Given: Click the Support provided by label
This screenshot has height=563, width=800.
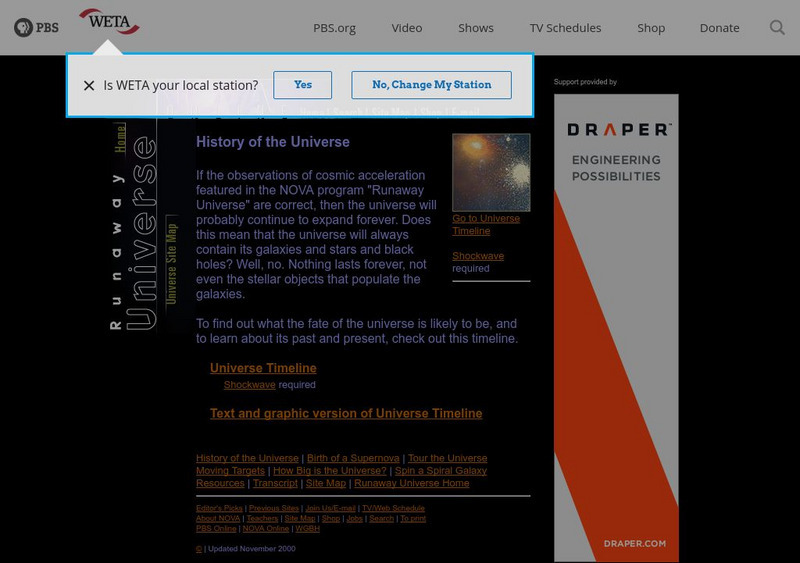Looking at the screenshot, I should [x=585, y=82].
